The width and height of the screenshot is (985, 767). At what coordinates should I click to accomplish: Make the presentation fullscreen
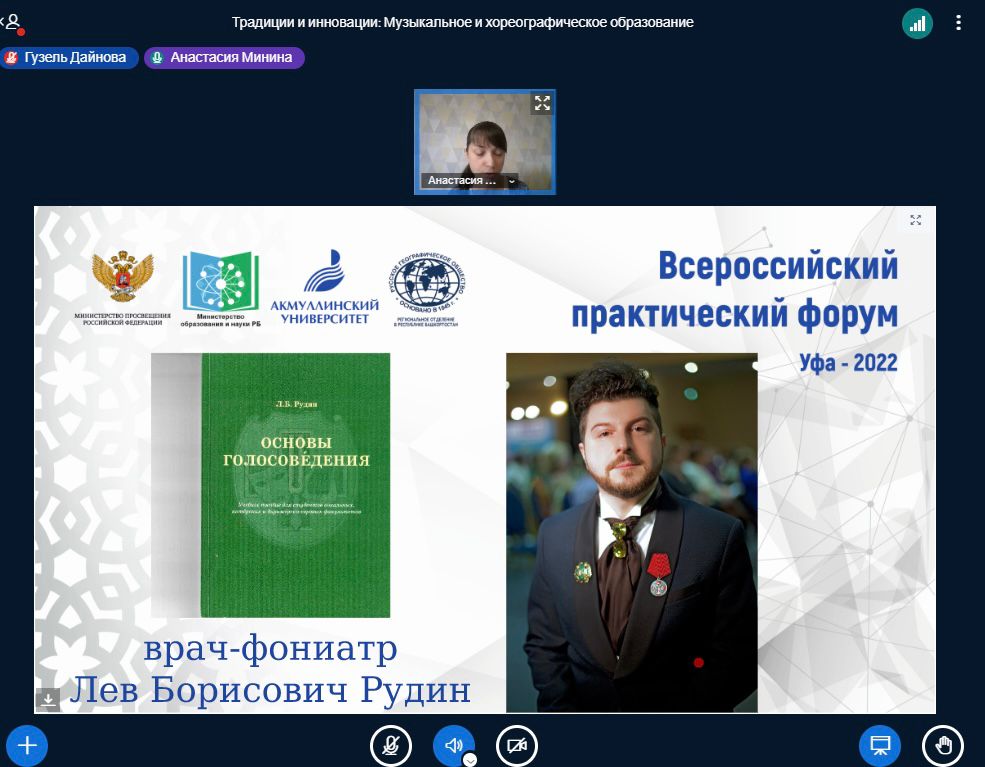point(915,220)
